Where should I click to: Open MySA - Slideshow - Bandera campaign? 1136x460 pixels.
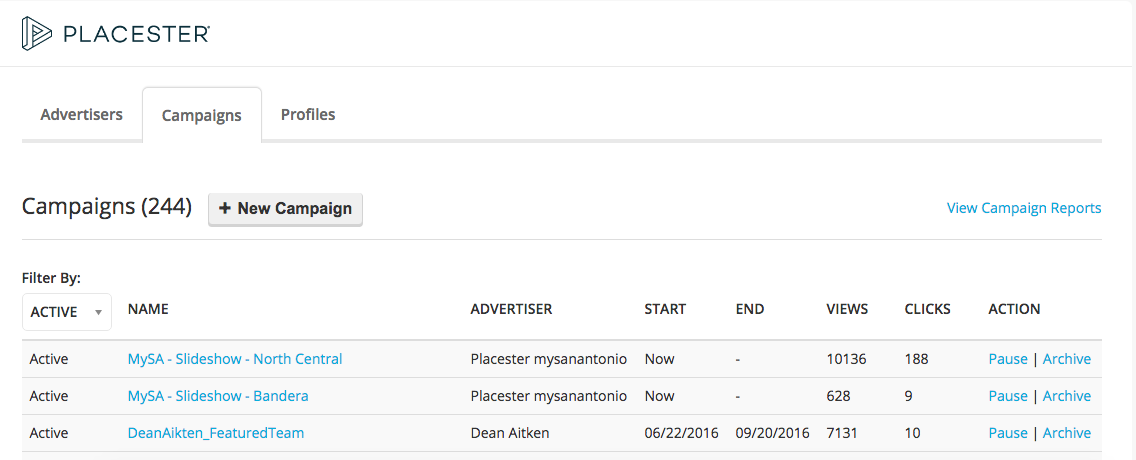click(218, 396)
